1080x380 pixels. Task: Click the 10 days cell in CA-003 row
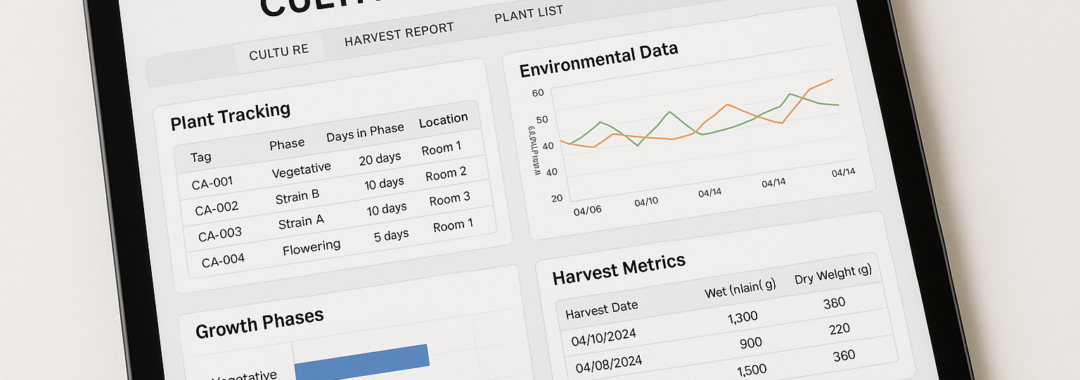386,209
